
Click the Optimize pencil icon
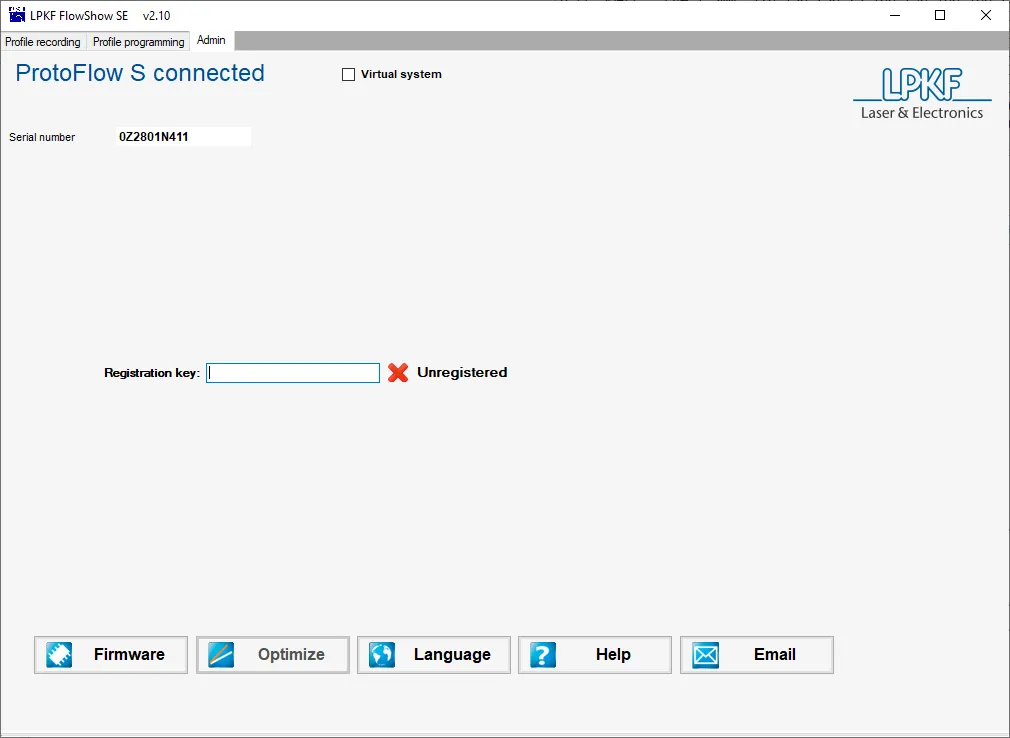click(221, 655)
